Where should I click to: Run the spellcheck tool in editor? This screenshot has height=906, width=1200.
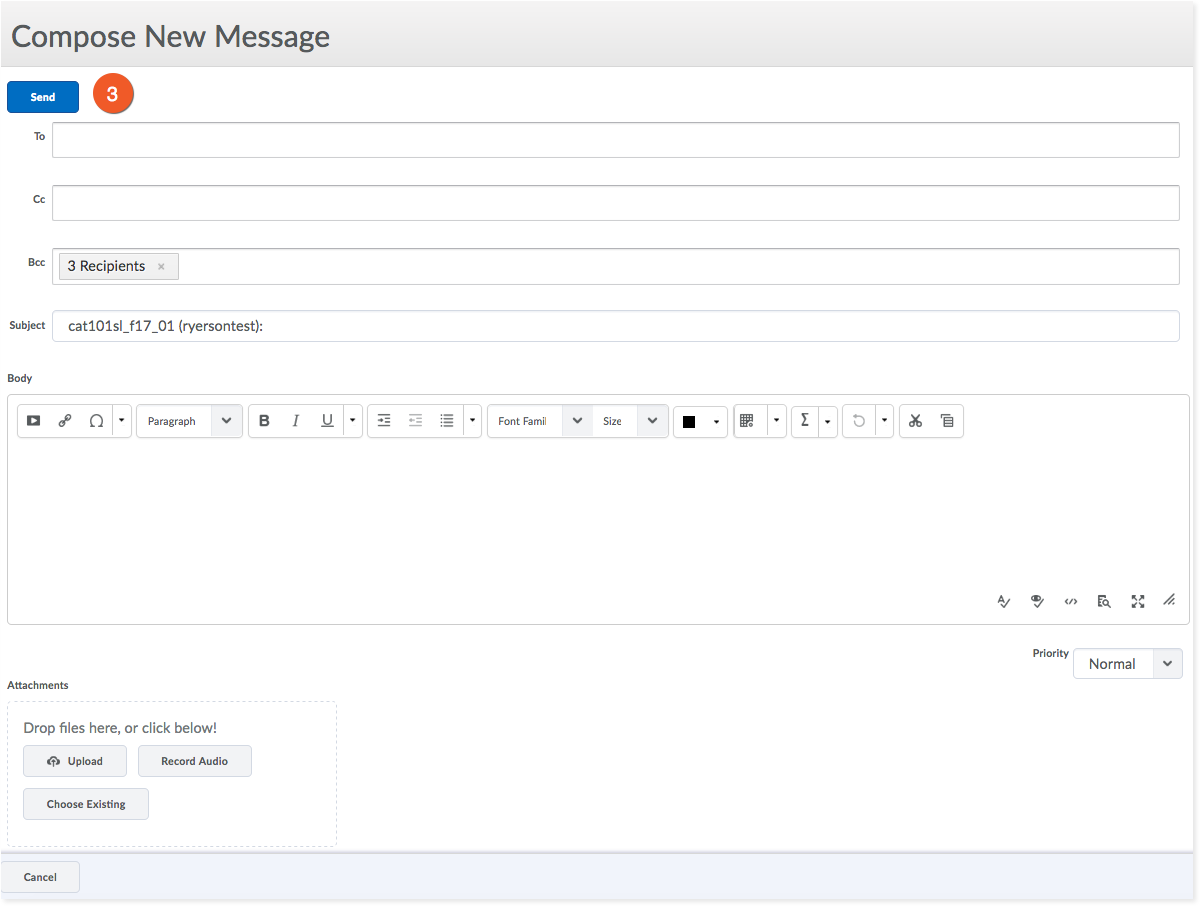tap(1004, 601)
